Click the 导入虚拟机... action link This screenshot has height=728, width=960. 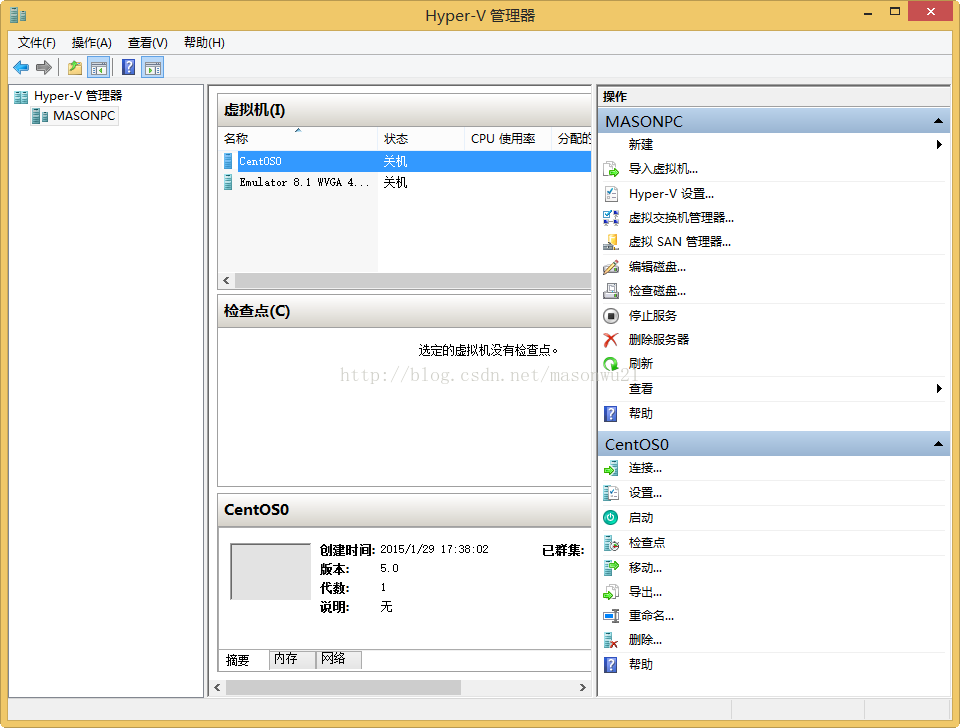tap(663, 169)
